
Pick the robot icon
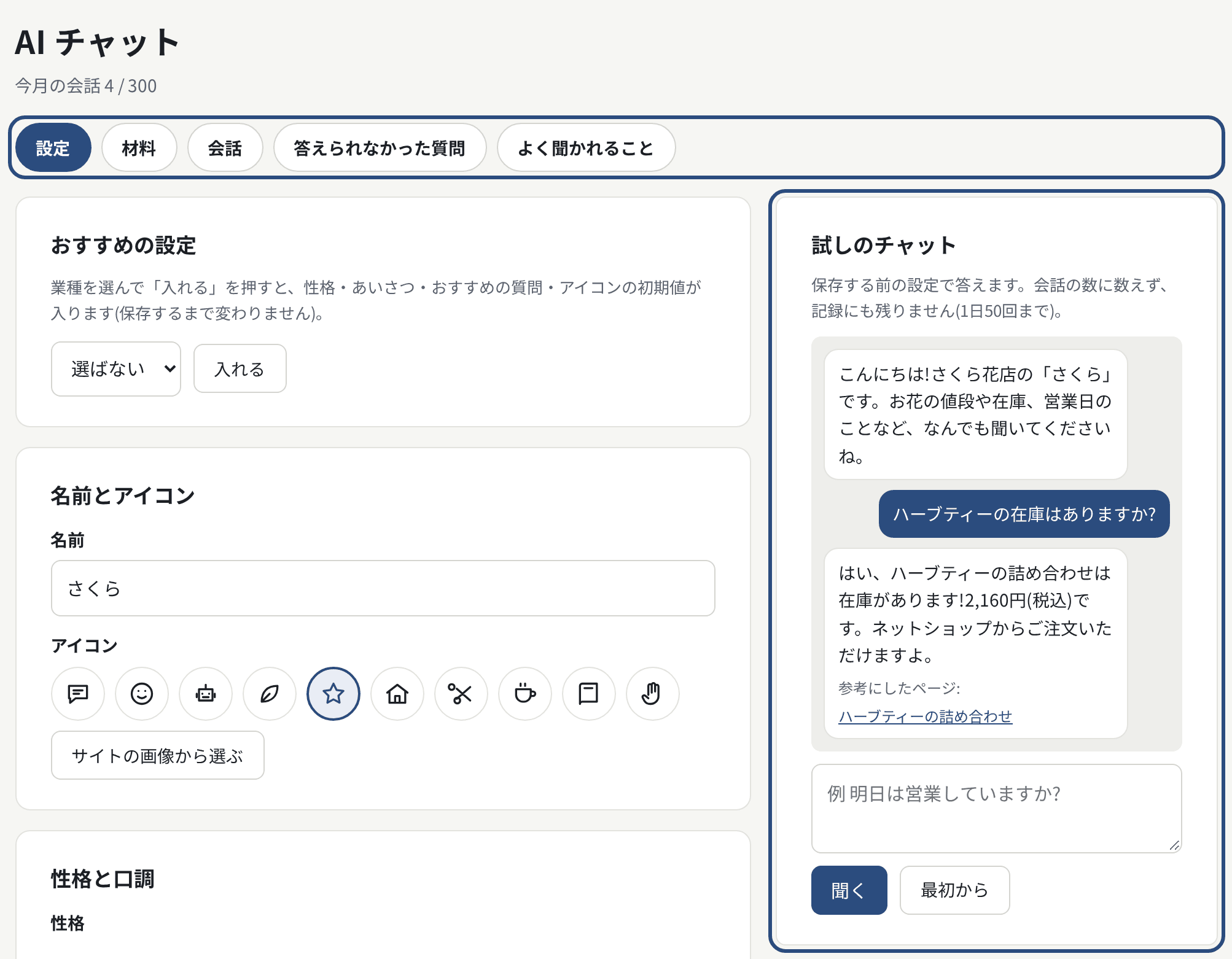pyautogui.click(x=206, y=694)
